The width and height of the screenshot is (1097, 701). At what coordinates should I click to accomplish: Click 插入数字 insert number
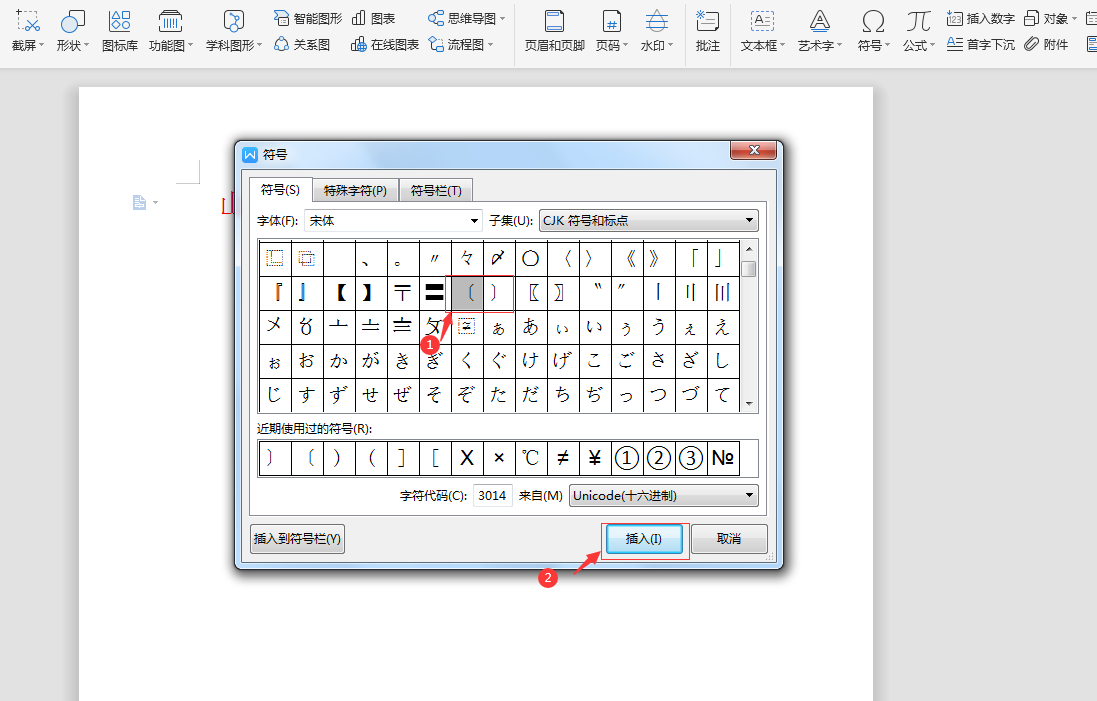(x=980, y=19)
